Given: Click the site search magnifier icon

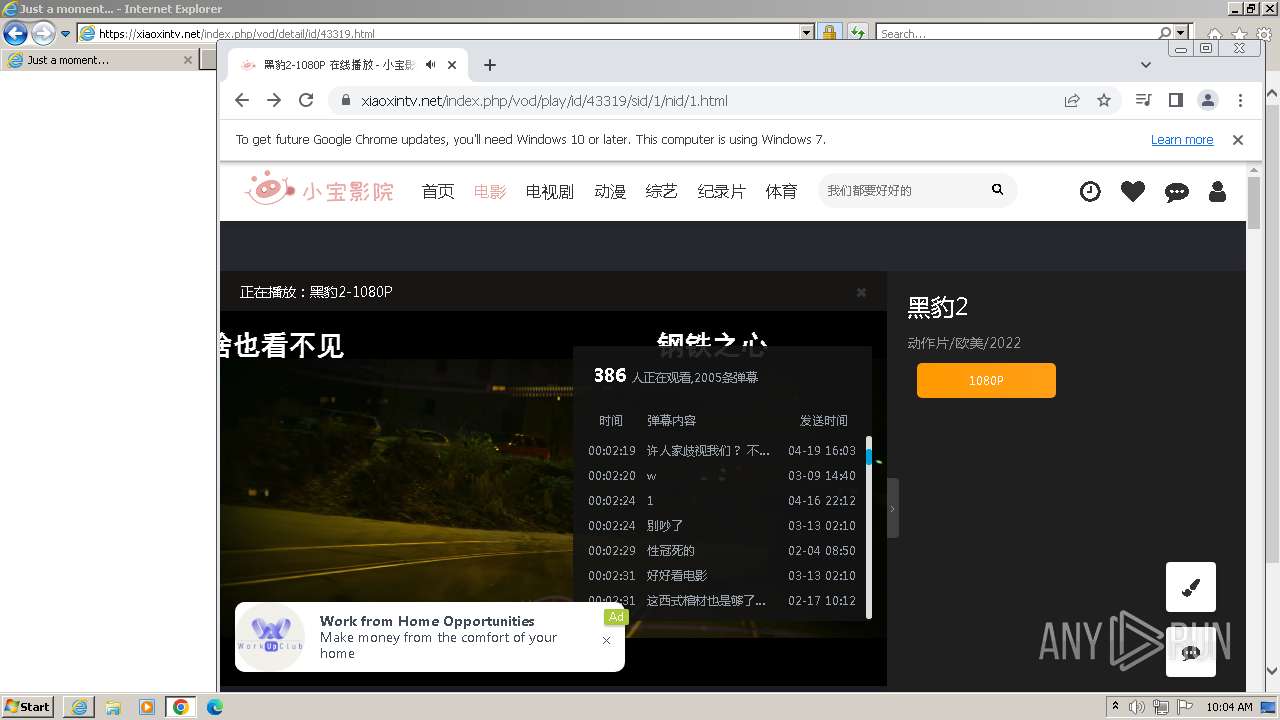Looking at the screenshot, I should (997, 189).
